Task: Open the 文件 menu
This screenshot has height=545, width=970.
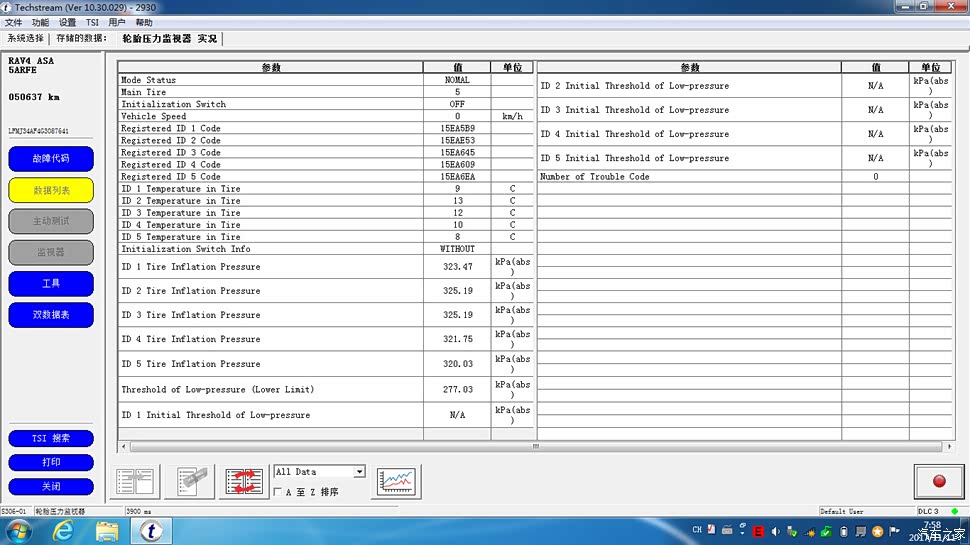Action: (x=14, y=22)
